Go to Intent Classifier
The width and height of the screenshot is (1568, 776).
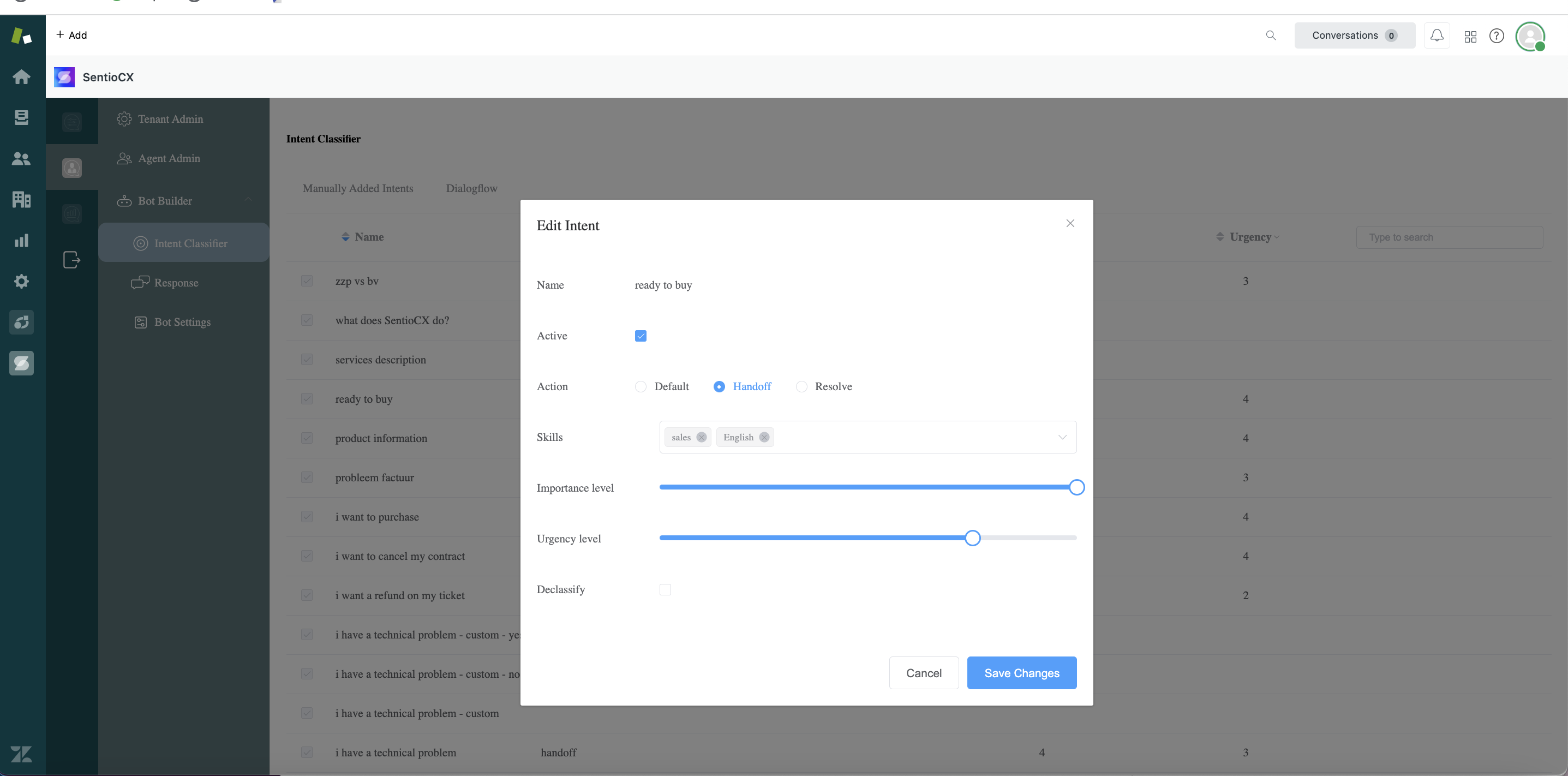point(183,243)
